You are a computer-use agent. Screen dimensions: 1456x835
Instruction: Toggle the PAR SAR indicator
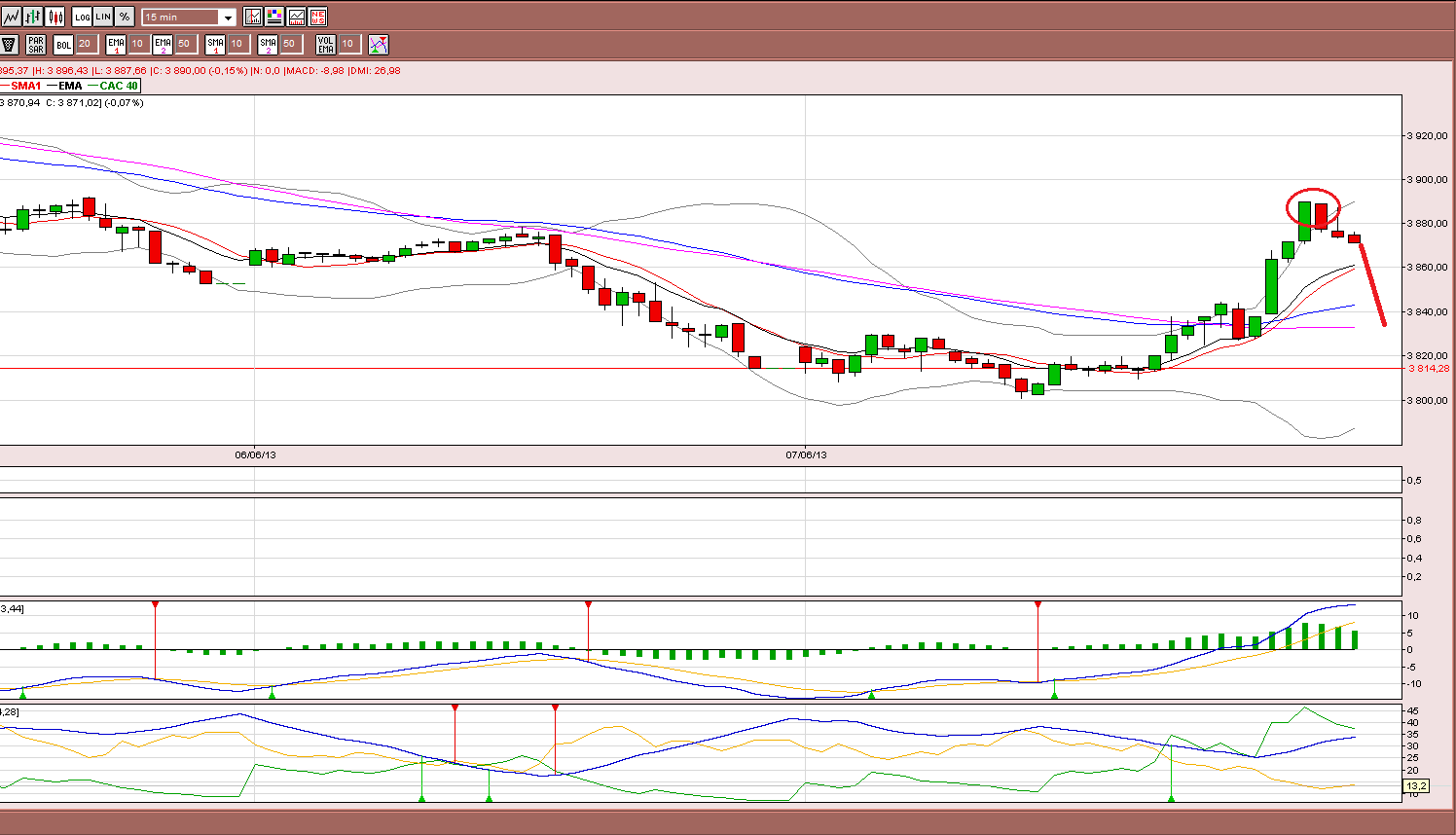click(36, 44)
